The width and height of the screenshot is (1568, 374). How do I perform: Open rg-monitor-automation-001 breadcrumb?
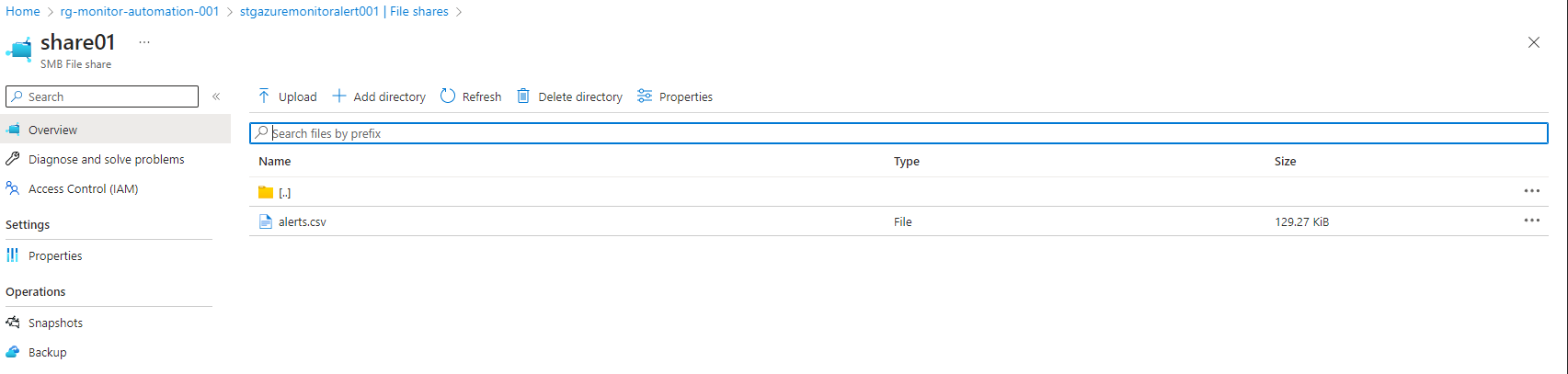tap(140, 11)
